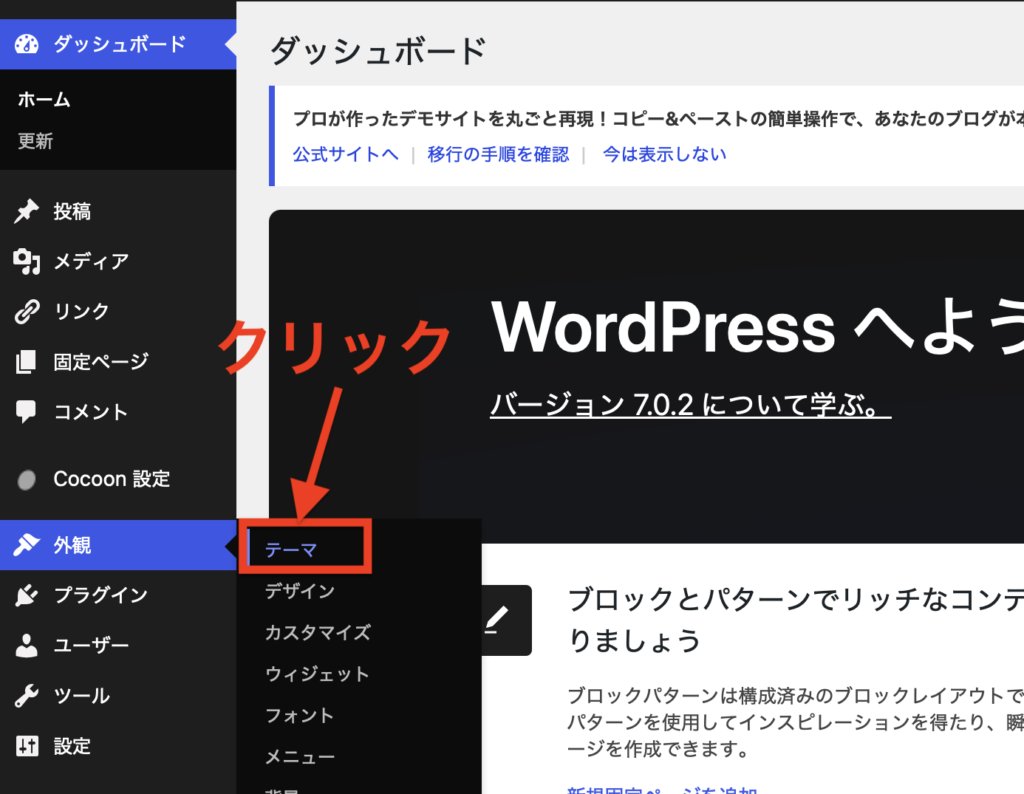Click the chain link icon beside リンク
1024x794 pixels.
(26, 311)
